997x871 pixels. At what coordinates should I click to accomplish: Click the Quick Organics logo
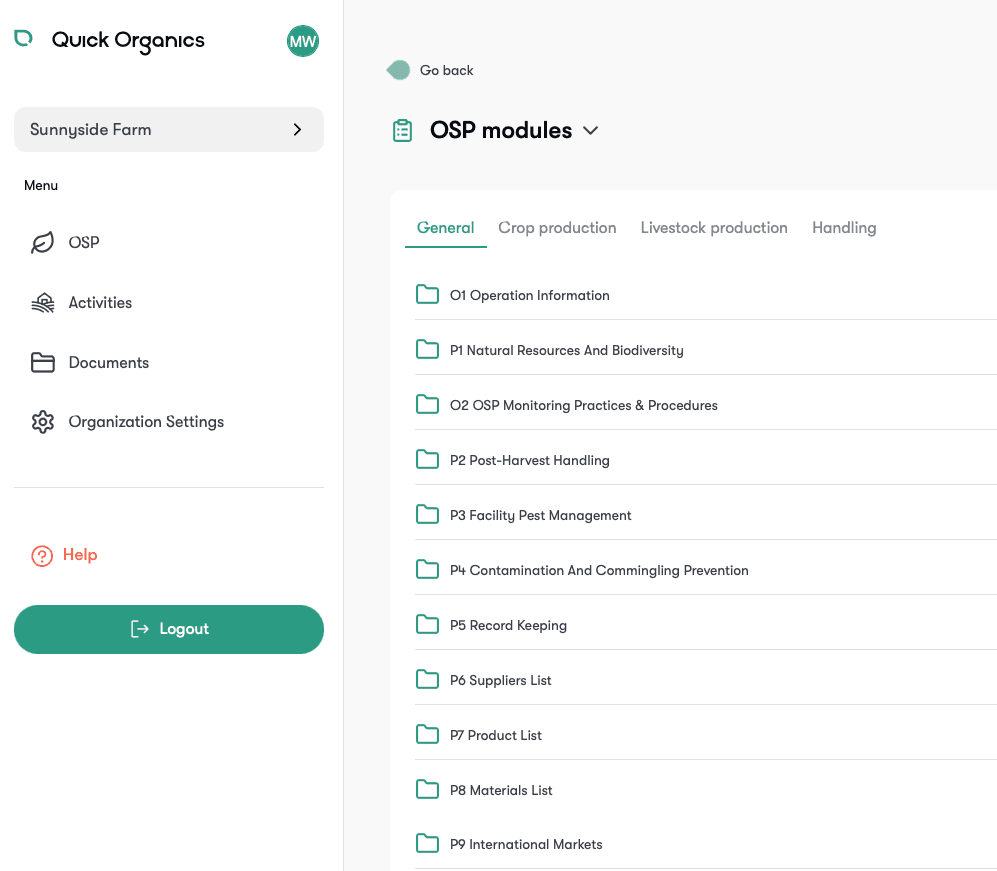click(108, 40)
